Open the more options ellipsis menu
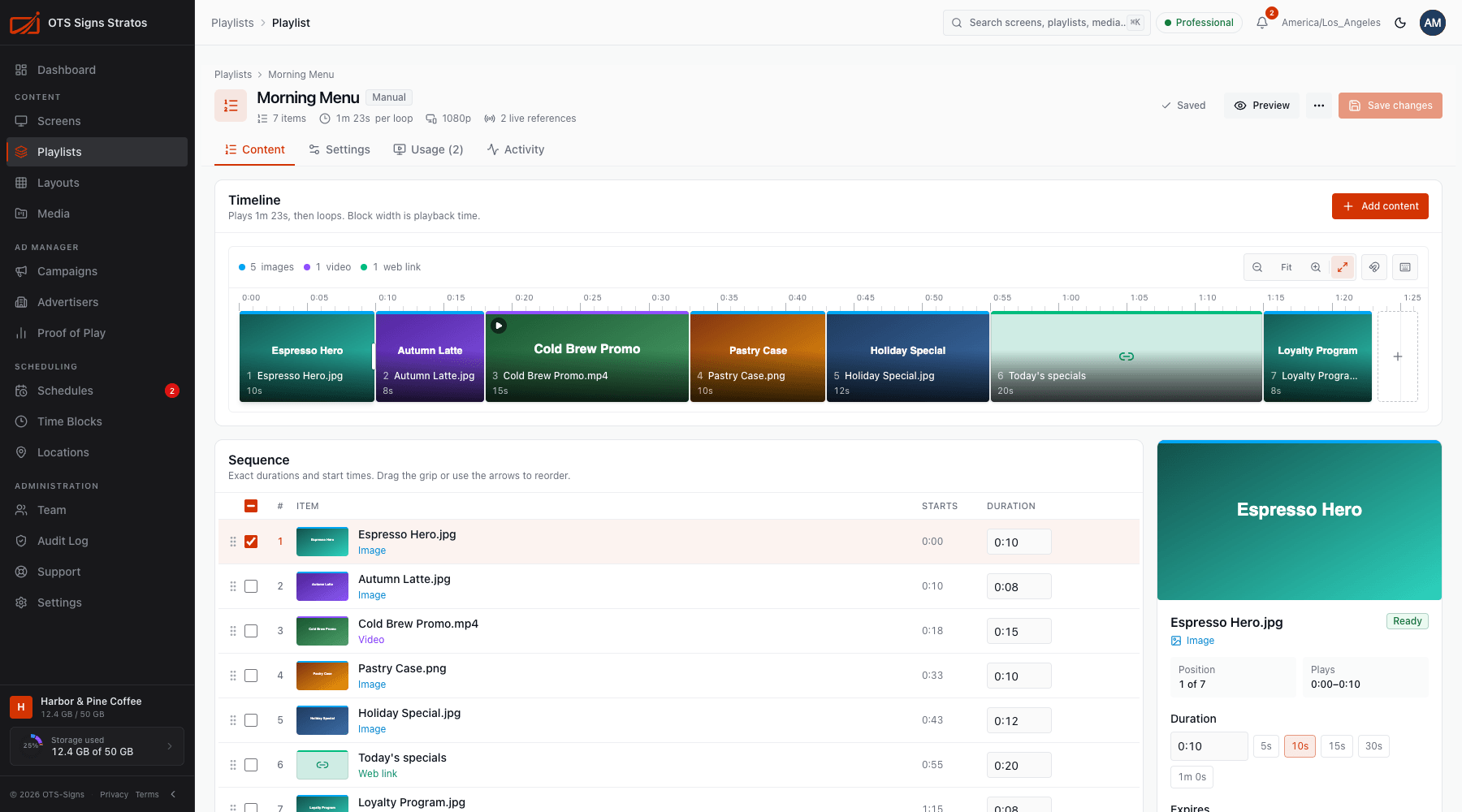 point(1319,106)
